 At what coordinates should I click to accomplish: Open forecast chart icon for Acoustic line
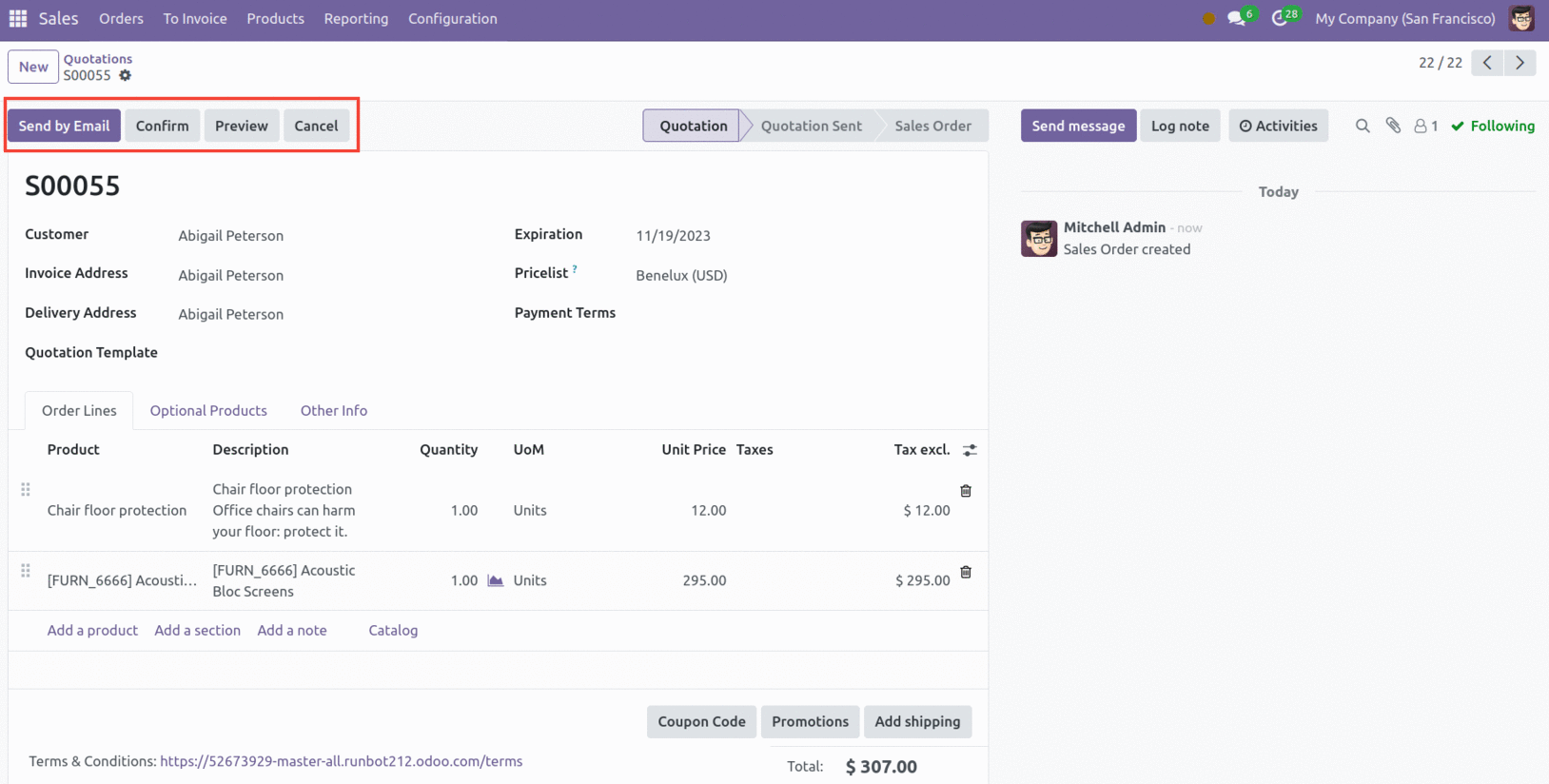(x=496, y=580)
